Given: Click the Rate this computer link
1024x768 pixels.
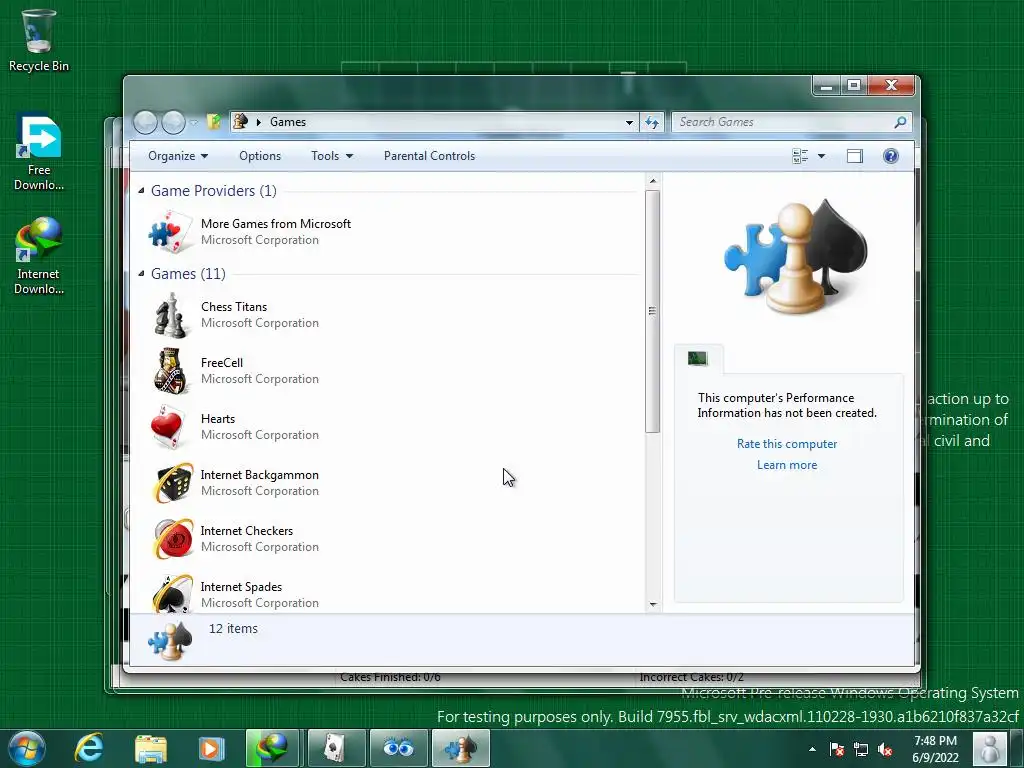Looking at the screenshot, I should [787, 443].
